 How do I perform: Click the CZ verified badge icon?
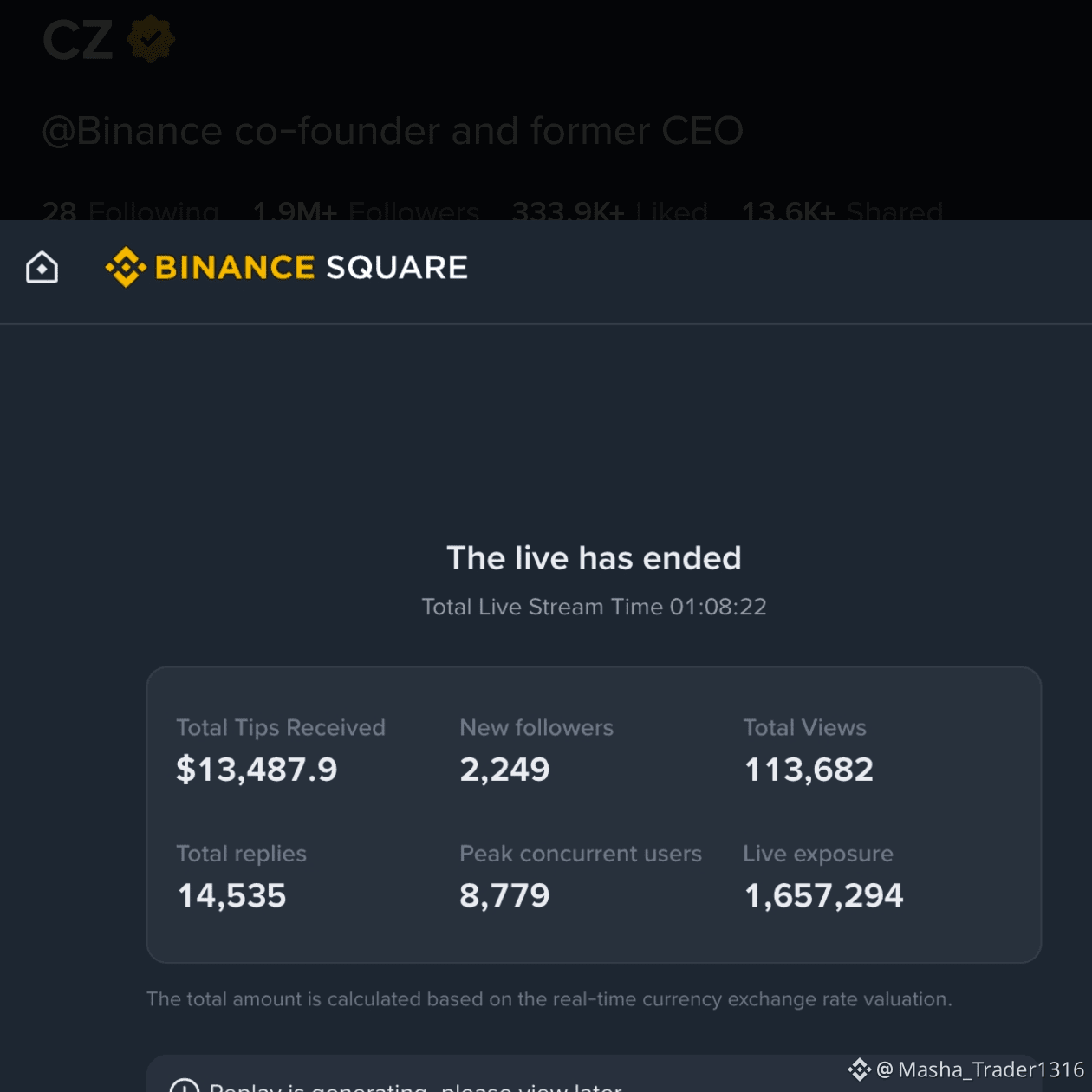click(x=151, y=39)
